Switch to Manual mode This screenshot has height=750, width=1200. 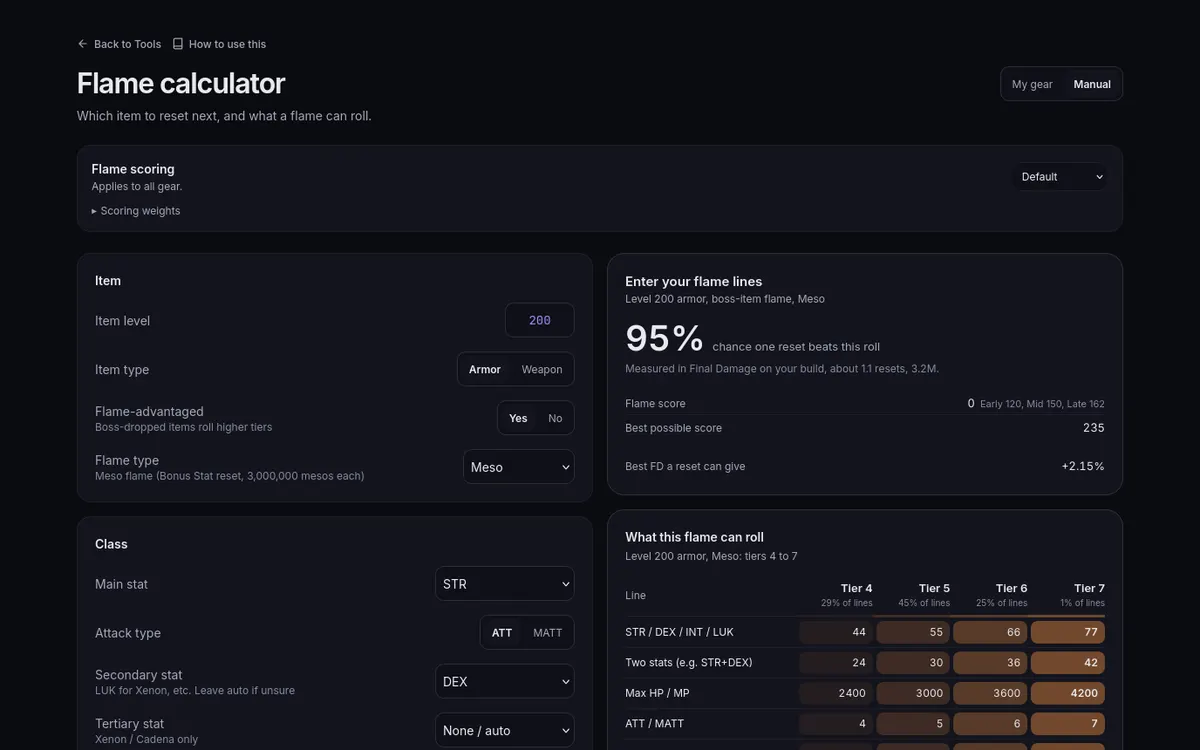[x=1092, y=84]
